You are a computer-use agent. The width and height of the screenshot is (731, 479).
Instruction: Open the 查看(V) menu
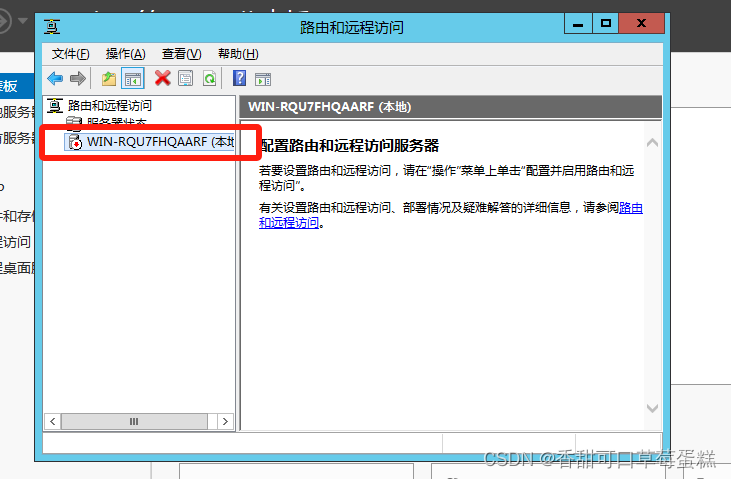181,54
